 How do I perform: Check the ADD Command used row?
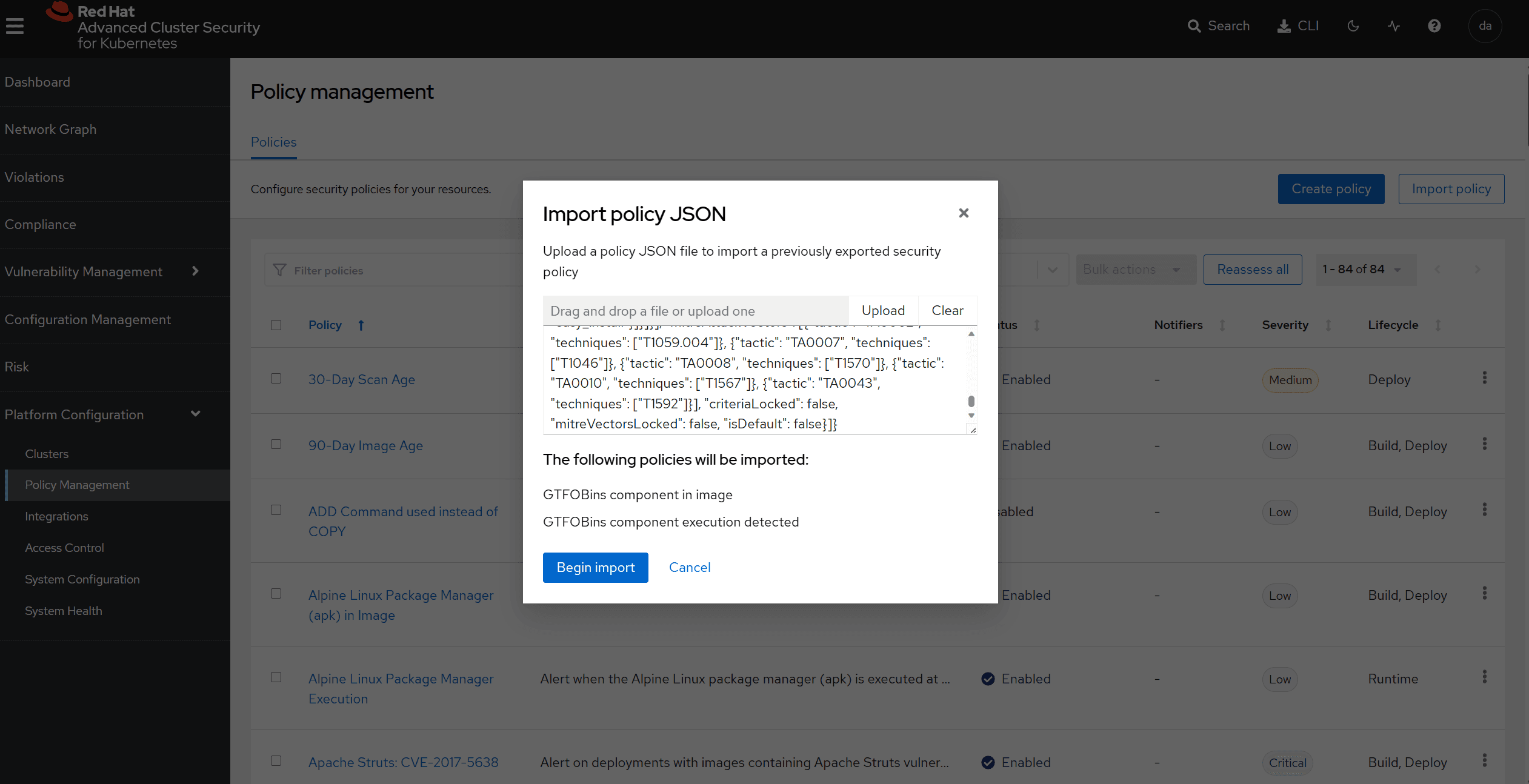[x=276, y=510]
